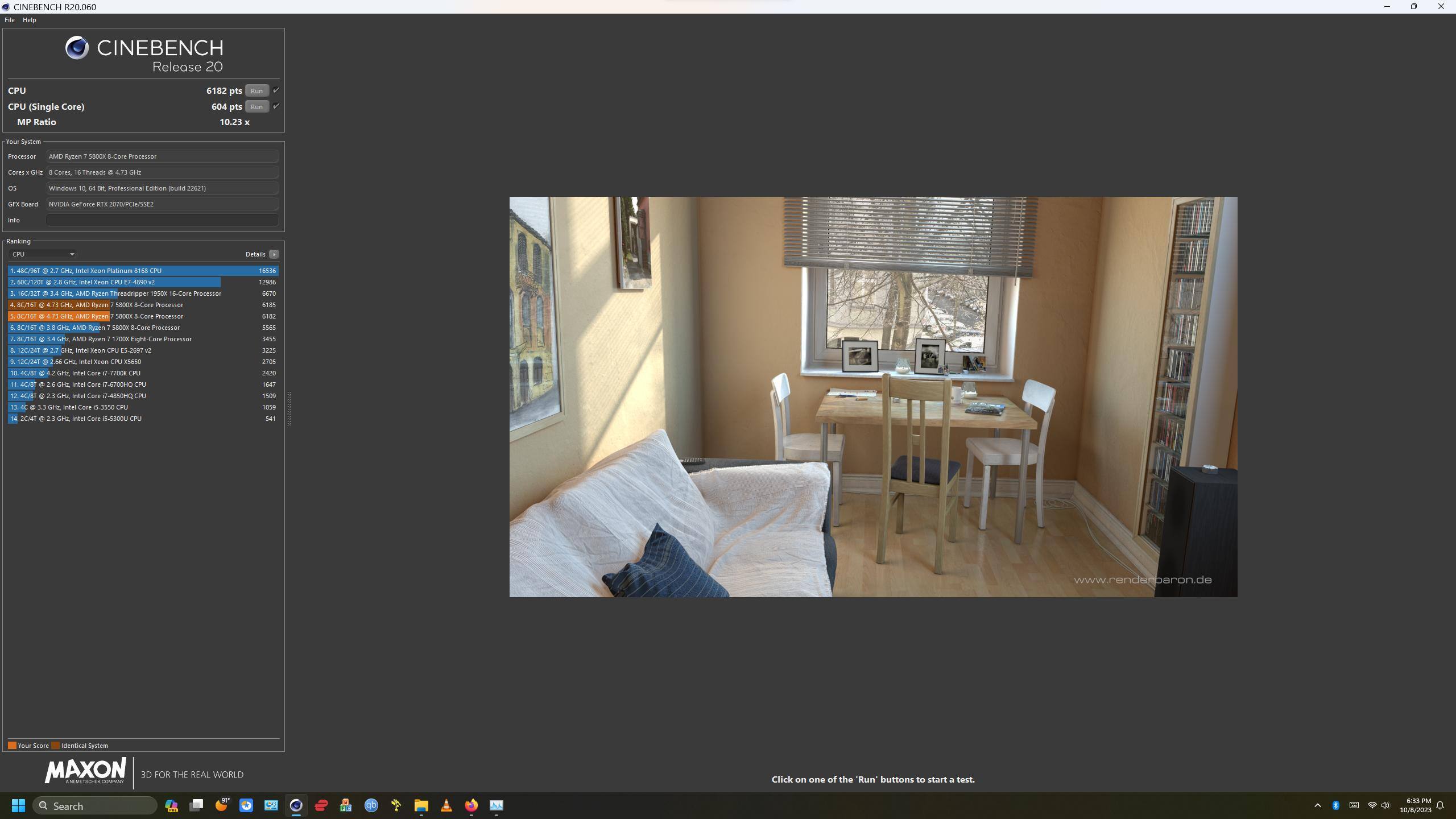Click the orange Your Score legend swatch
The height and width of the screenshot is (819, 1456).
[x=12, y=746]
